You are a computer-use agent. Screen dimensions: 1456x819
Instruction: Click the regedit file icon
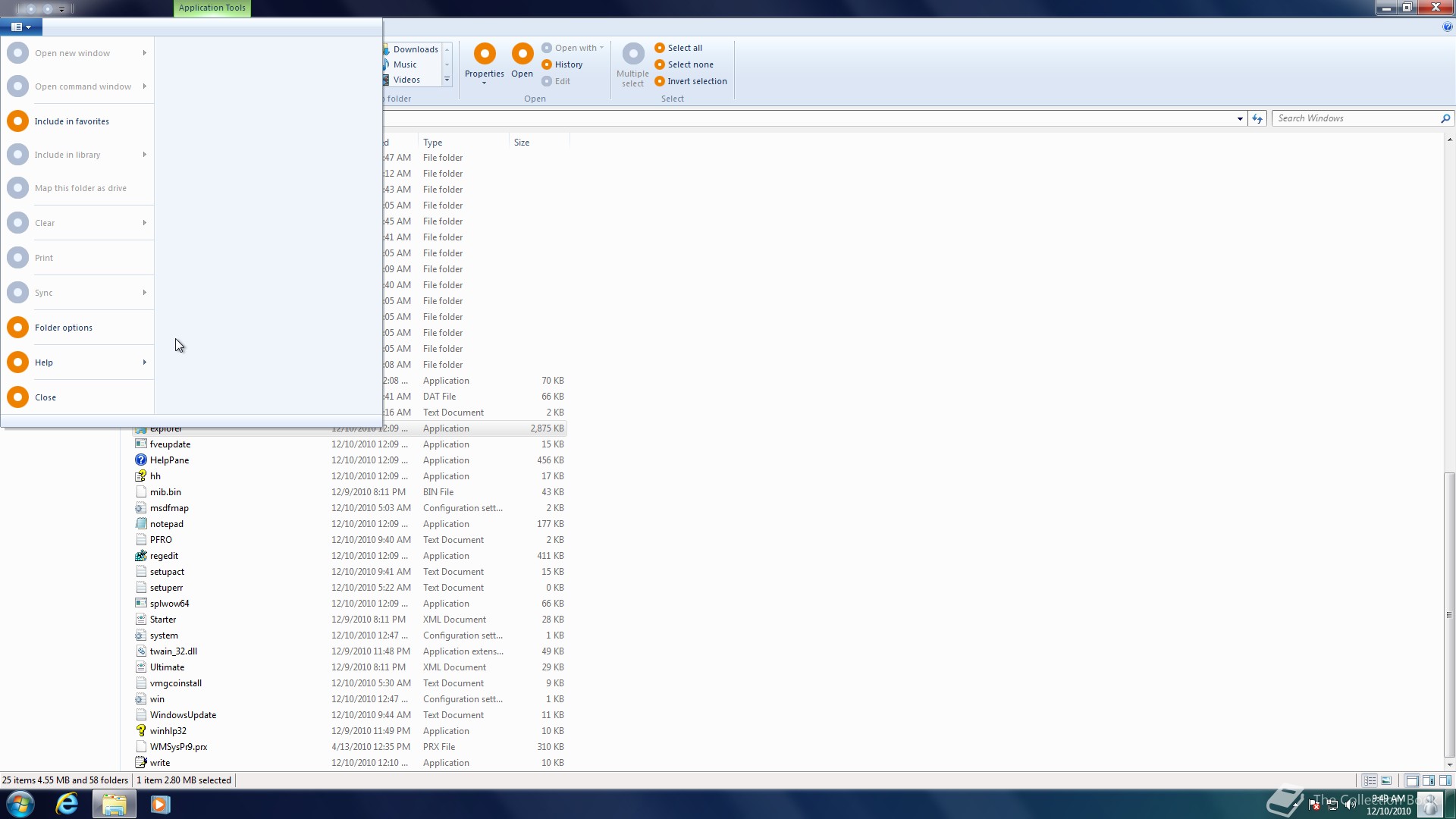pyautogui.click(x=141, y=556)
